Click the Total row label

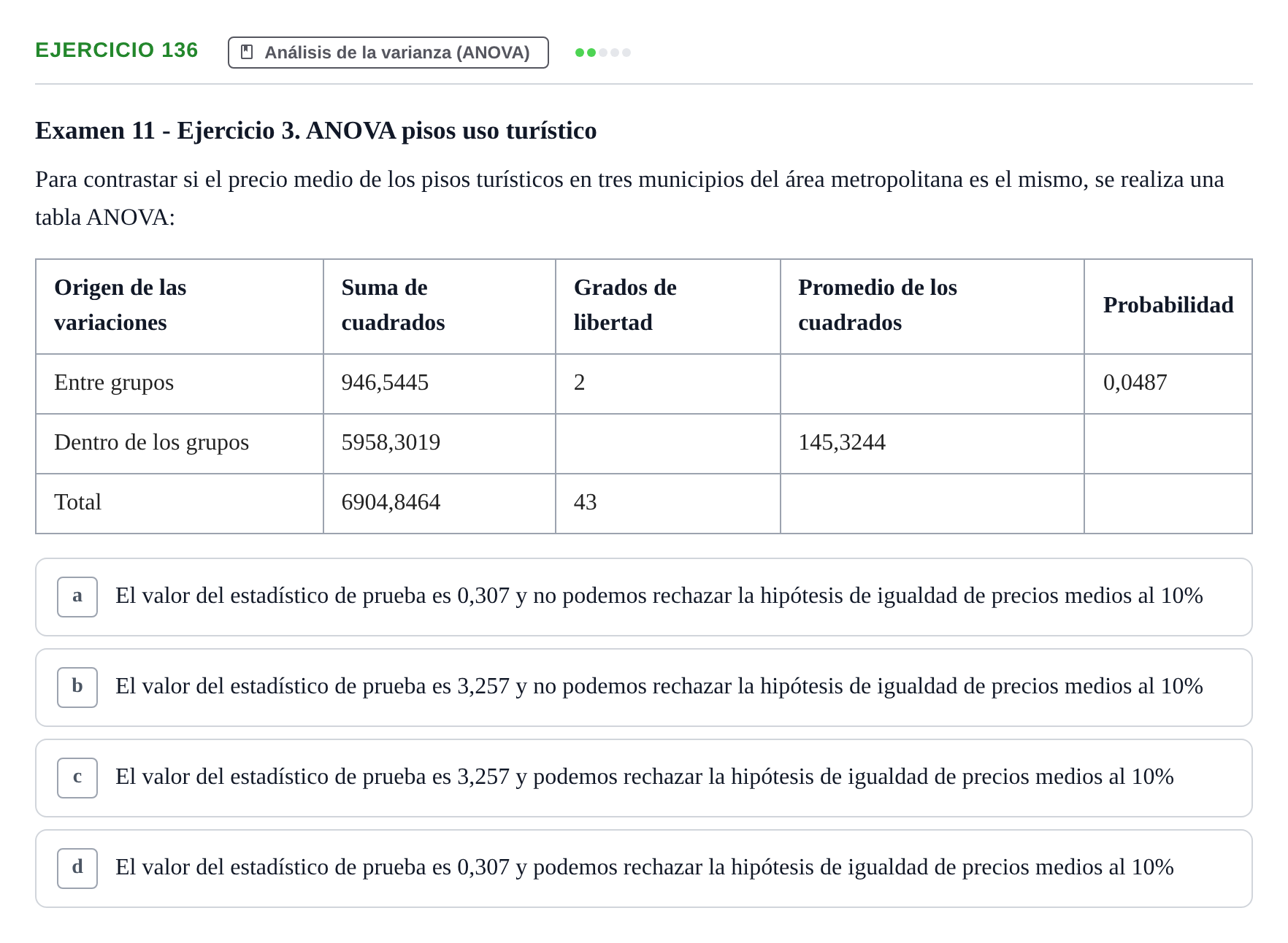[77, 503]
